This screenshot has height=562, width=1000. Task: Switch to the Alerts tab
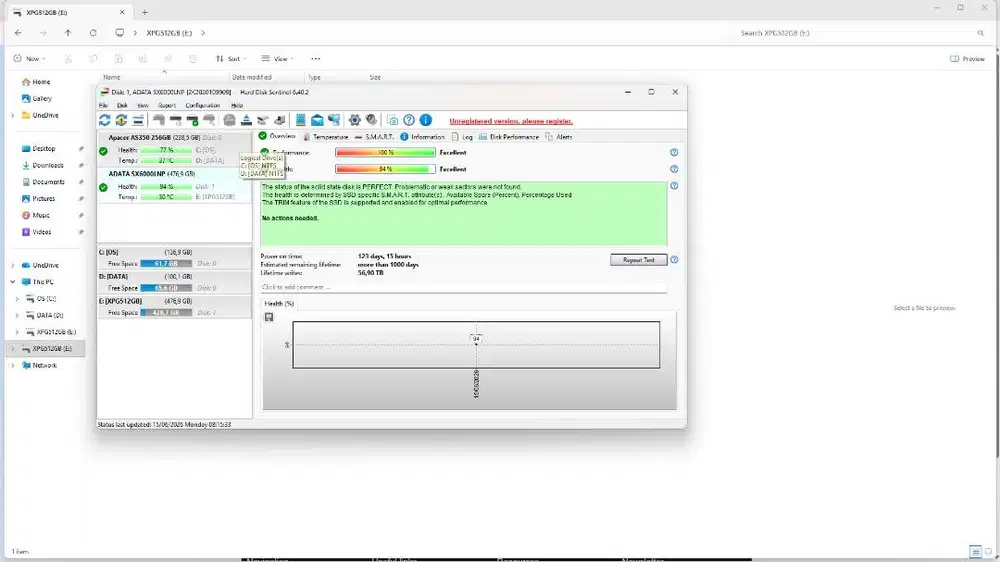pyautogui.click(x=559, y=137)
